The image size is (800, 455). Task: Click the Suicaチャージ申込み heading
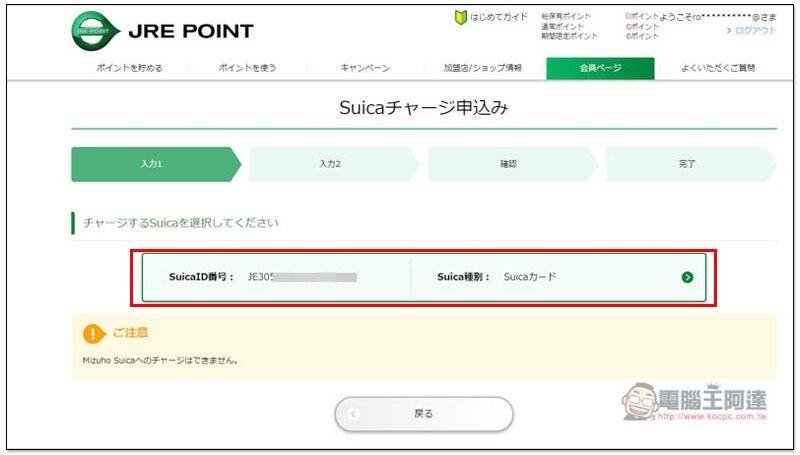tap(423, 108)
